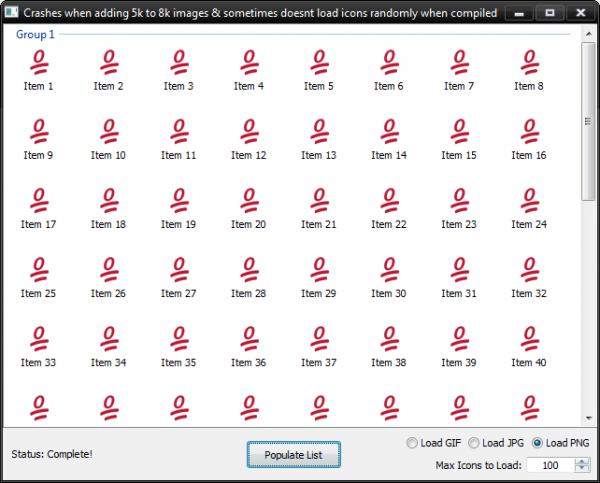
Task: Click the window title bar app icon
Action: [11, 13]
